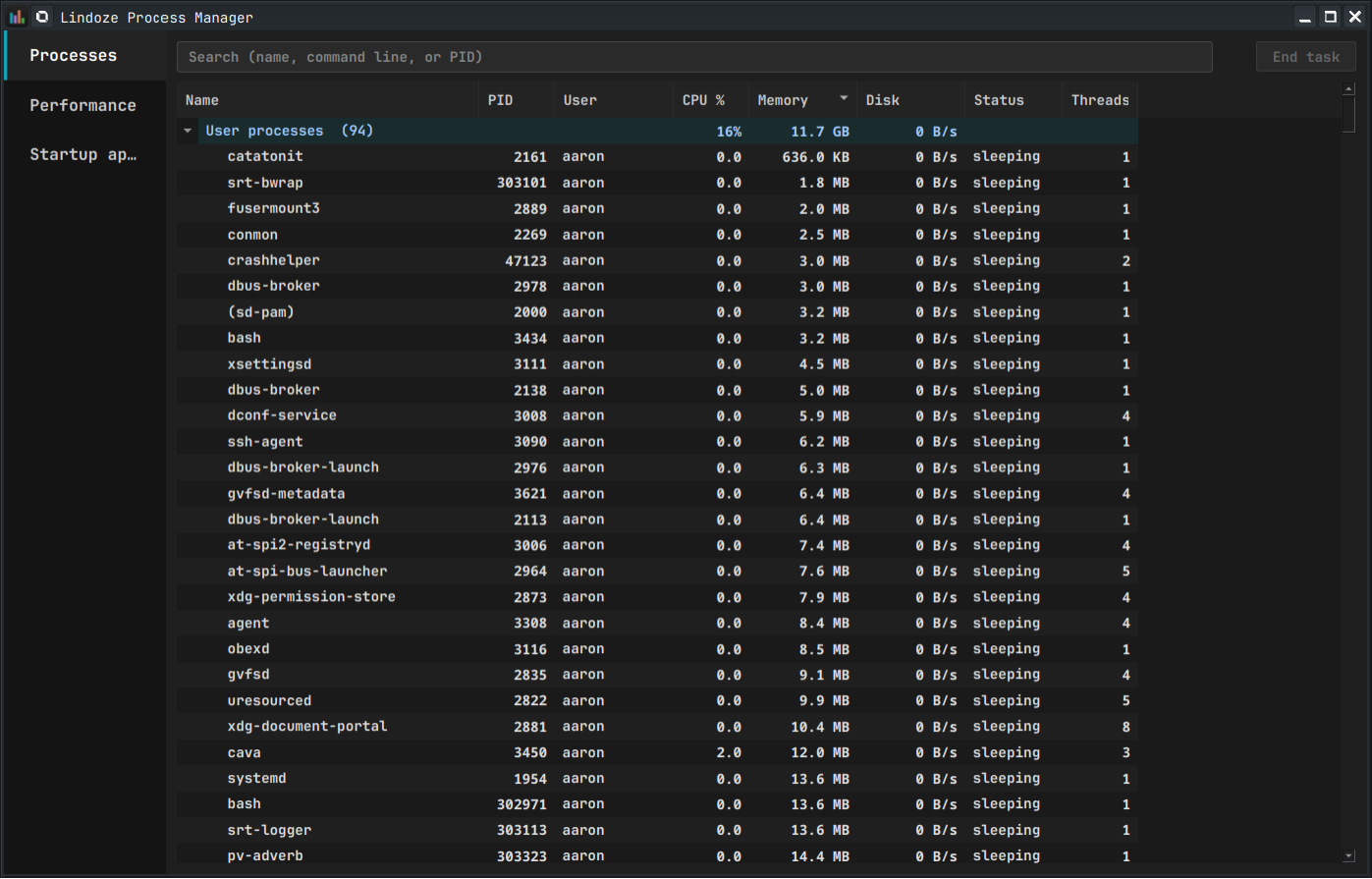Select the srt-logger process
Screen dimensions: 1372x879
(657, 831)
